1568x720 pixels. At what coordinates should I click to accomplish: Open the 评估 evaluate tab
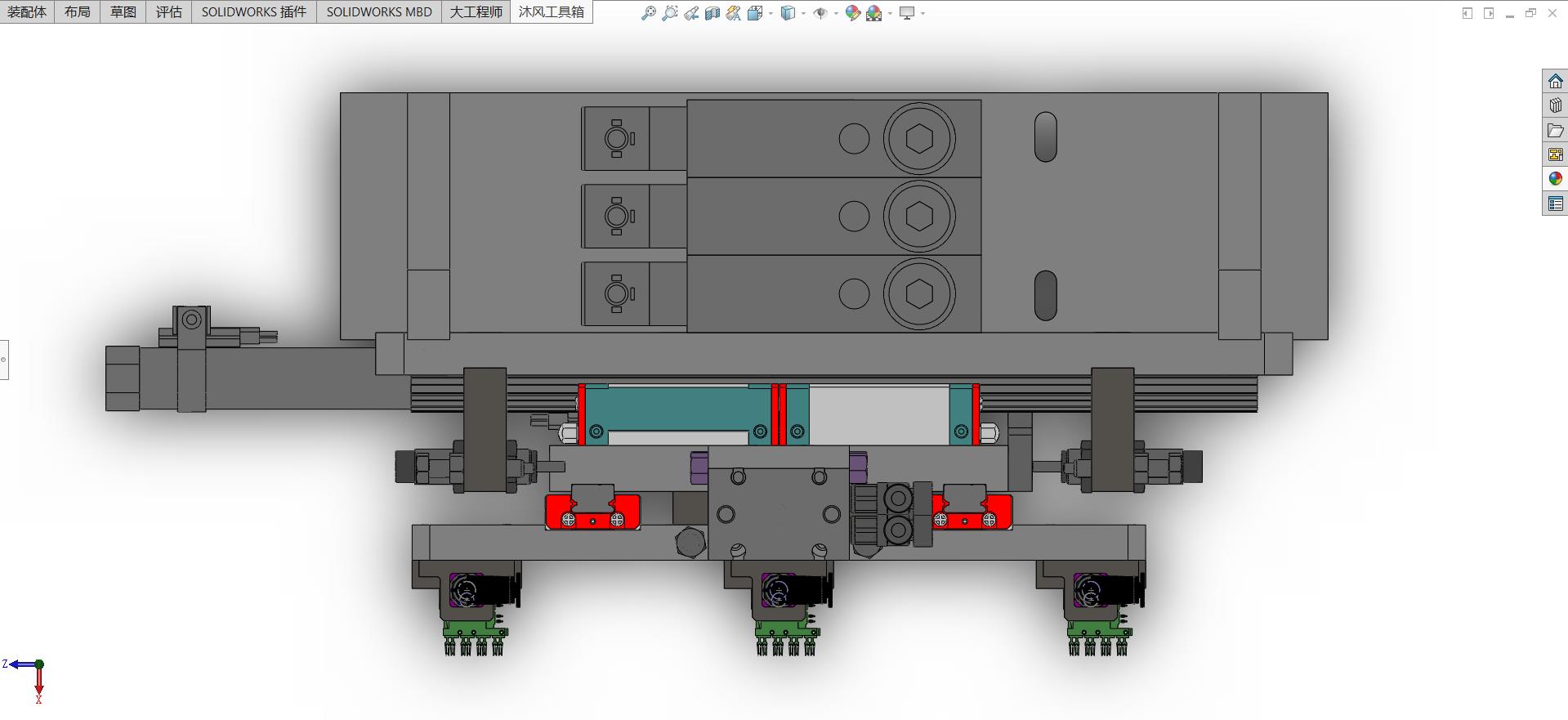169,12
